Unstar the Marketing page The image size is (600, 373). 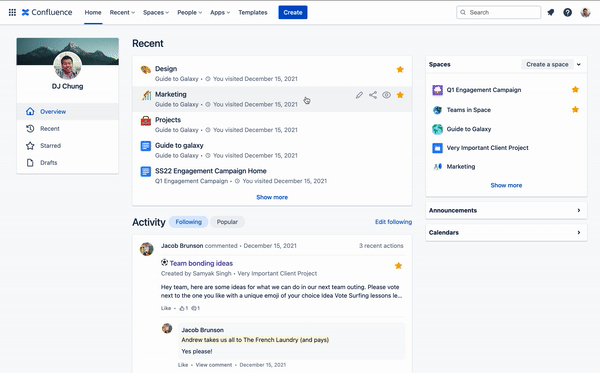pyautogui.click(x=400, y=95)
